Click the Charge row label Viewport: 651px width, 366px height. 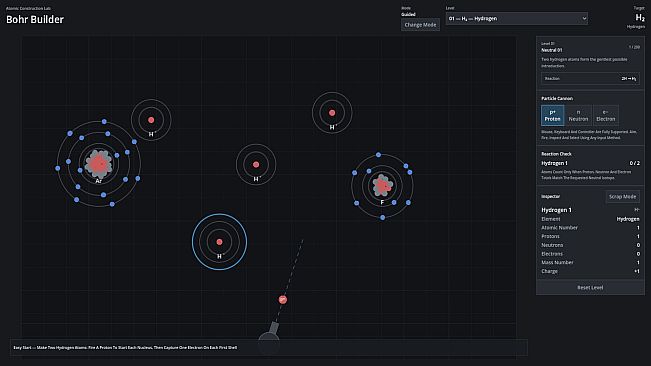(x=549, y=271)
